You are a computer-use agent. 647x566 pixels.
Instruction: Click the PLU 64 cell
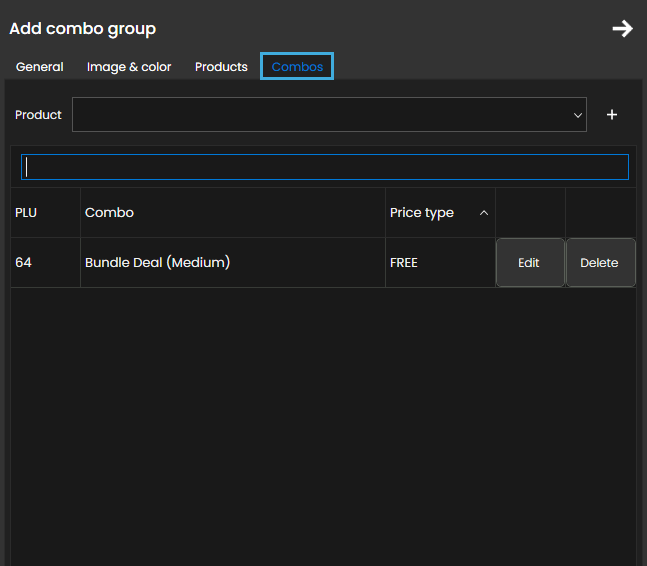coord(24,263)
